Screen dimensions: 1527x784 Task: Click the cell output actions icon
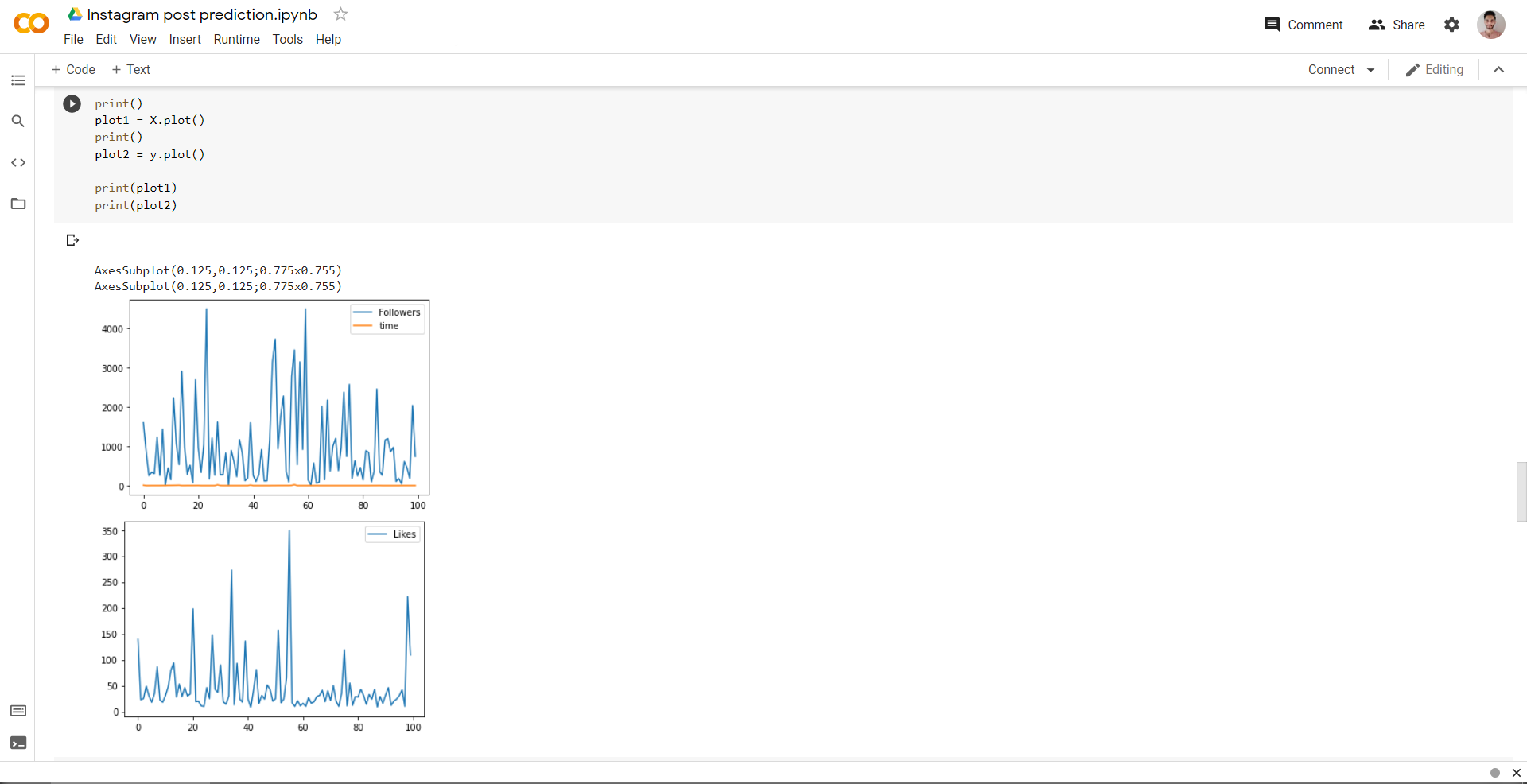(72, 240)
